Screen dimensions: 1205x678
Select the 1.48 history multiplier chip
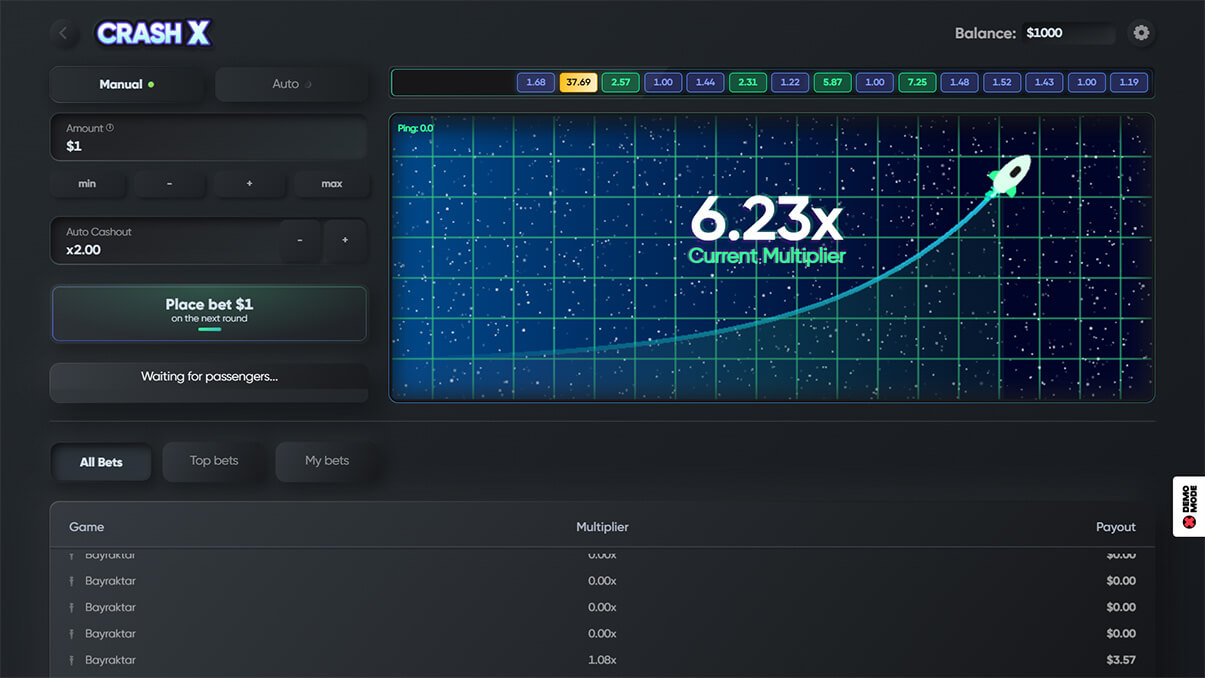[x=960, y=82]
